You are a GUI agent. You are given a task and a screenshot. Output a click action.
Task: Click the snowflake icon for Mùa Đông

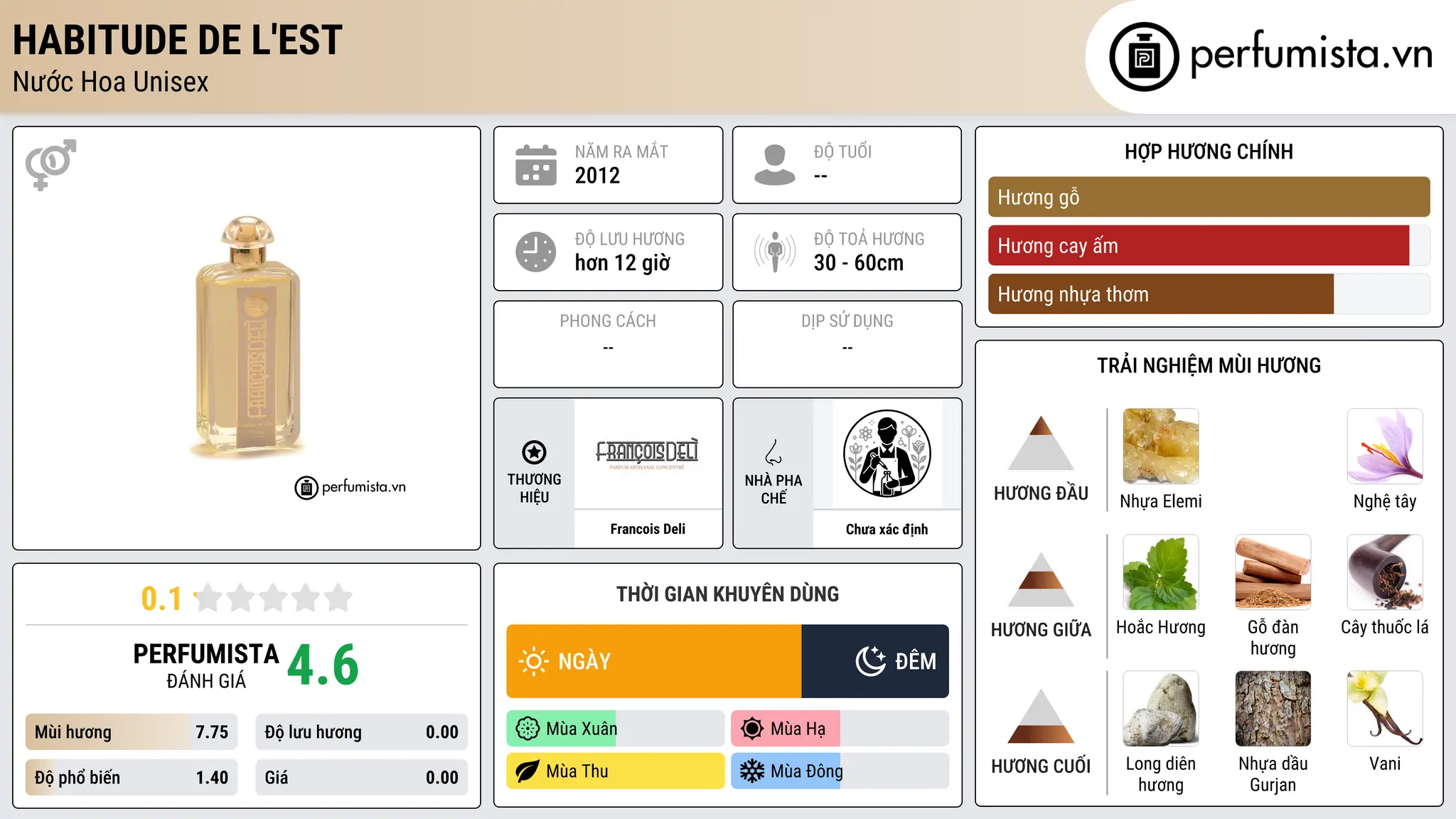pos(752,771)
